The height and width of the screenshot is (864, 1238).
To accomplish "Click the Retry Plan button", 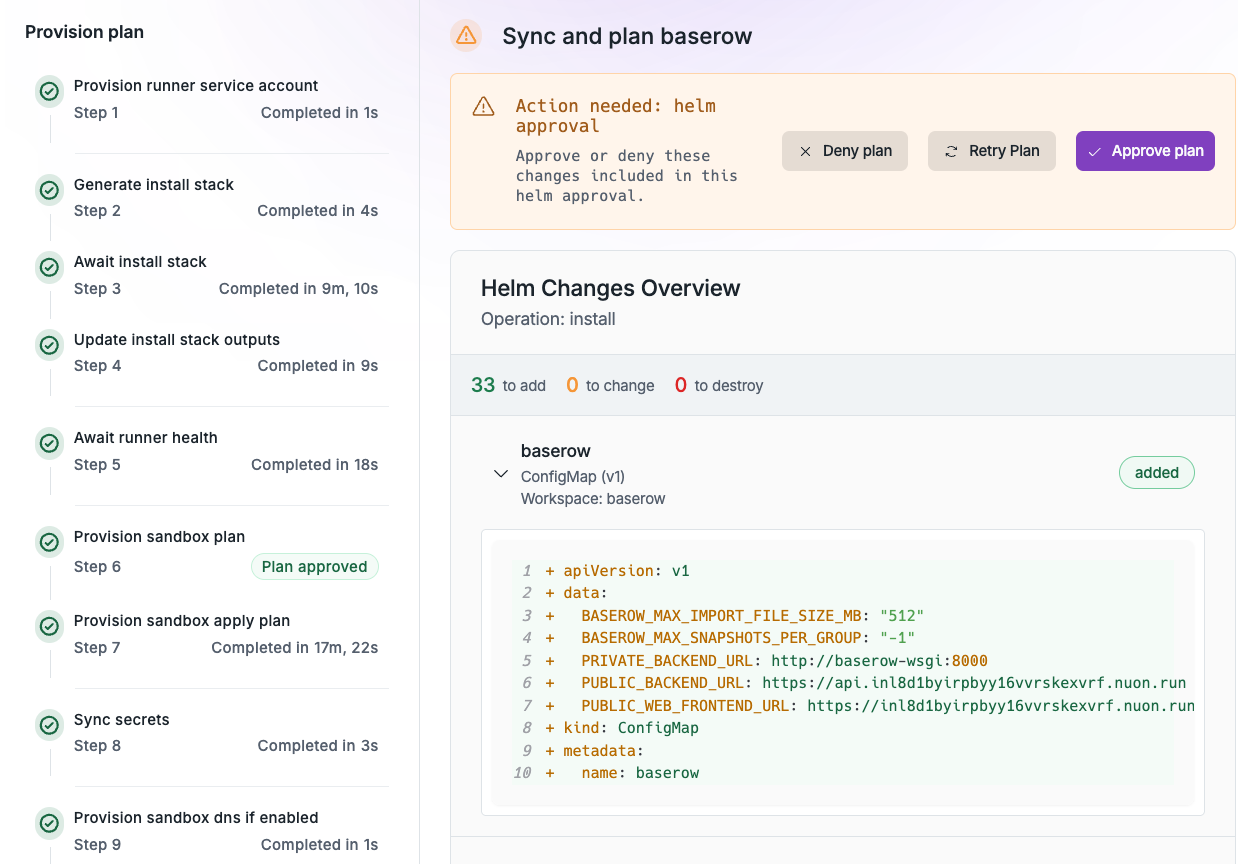I will coord(991,150).
